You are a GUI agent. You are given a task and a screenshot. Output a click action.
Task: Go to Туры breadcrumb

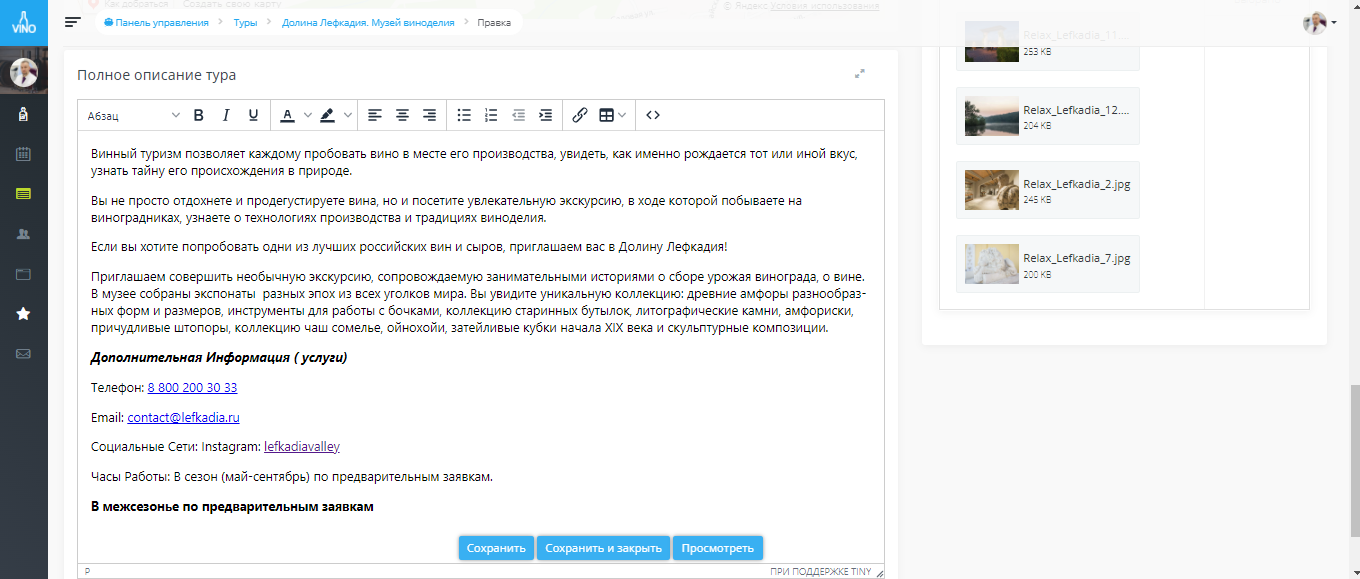click(x=245, y=22)
